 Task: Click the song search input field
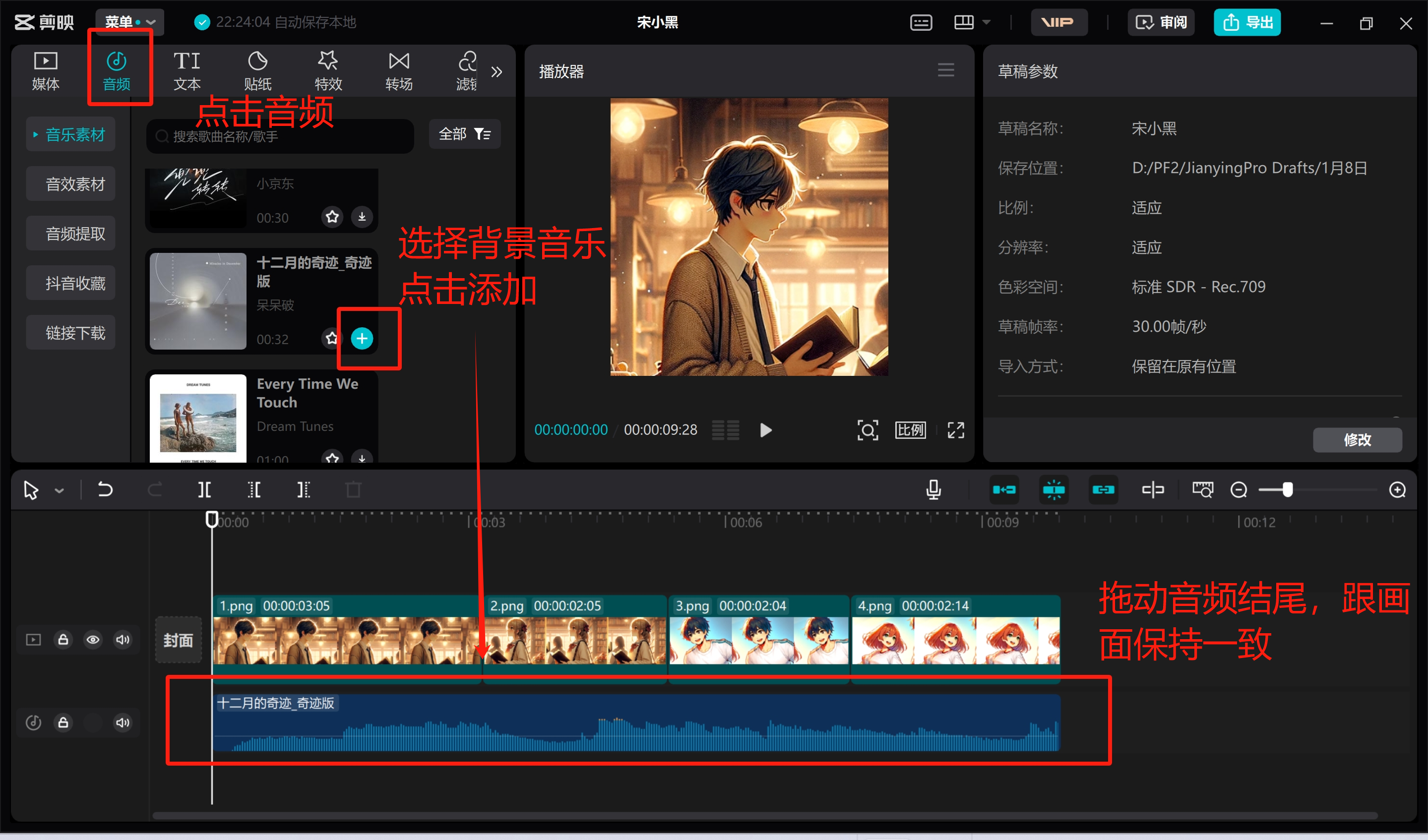point(280,136)
